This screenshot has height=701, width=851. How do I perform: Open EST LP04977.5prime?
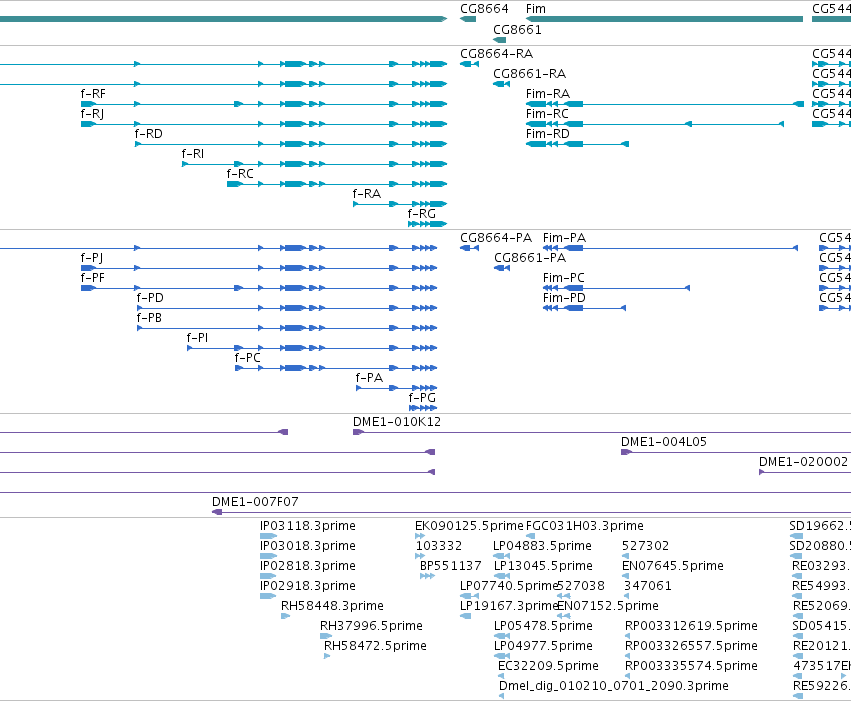(x=501, y=657)
